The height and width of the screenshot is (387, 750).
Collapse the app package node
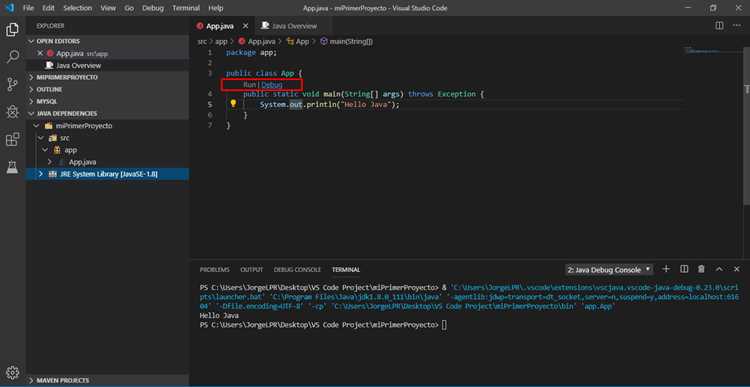tap(45, 150)
